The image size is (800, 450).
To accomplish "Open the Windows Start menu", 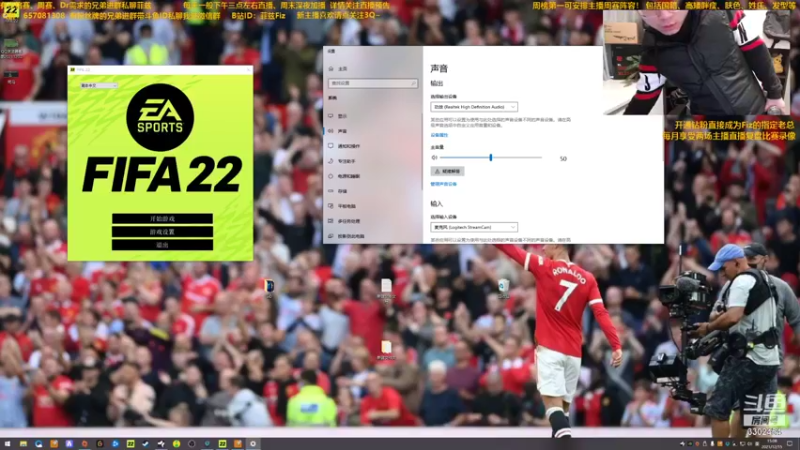I will (x=8, y=444).
